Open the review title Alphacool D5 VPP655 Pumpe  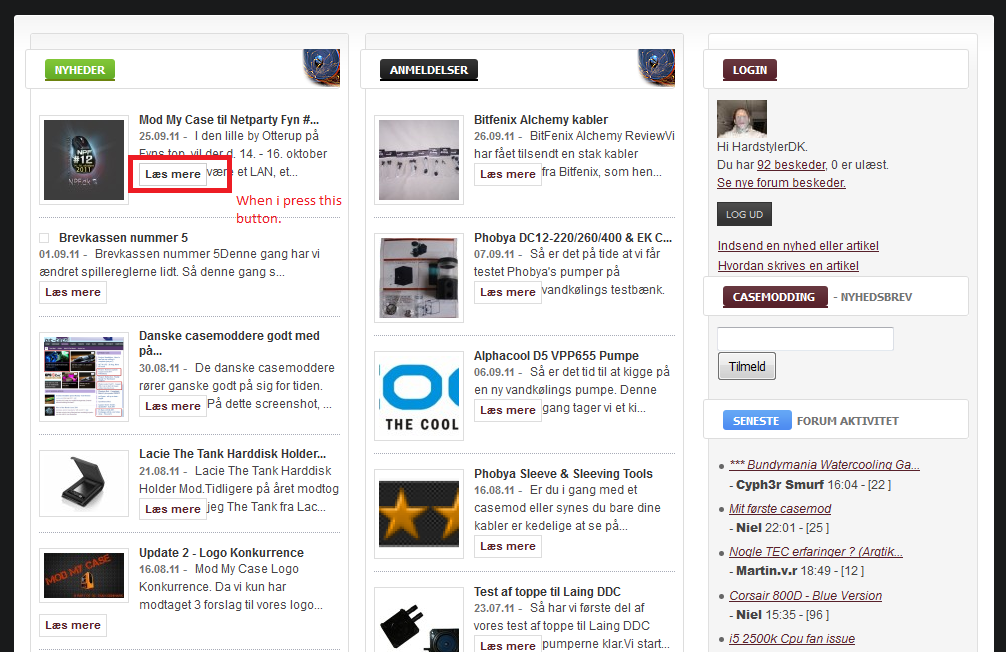pyautogui.click(x=556, y=356)
